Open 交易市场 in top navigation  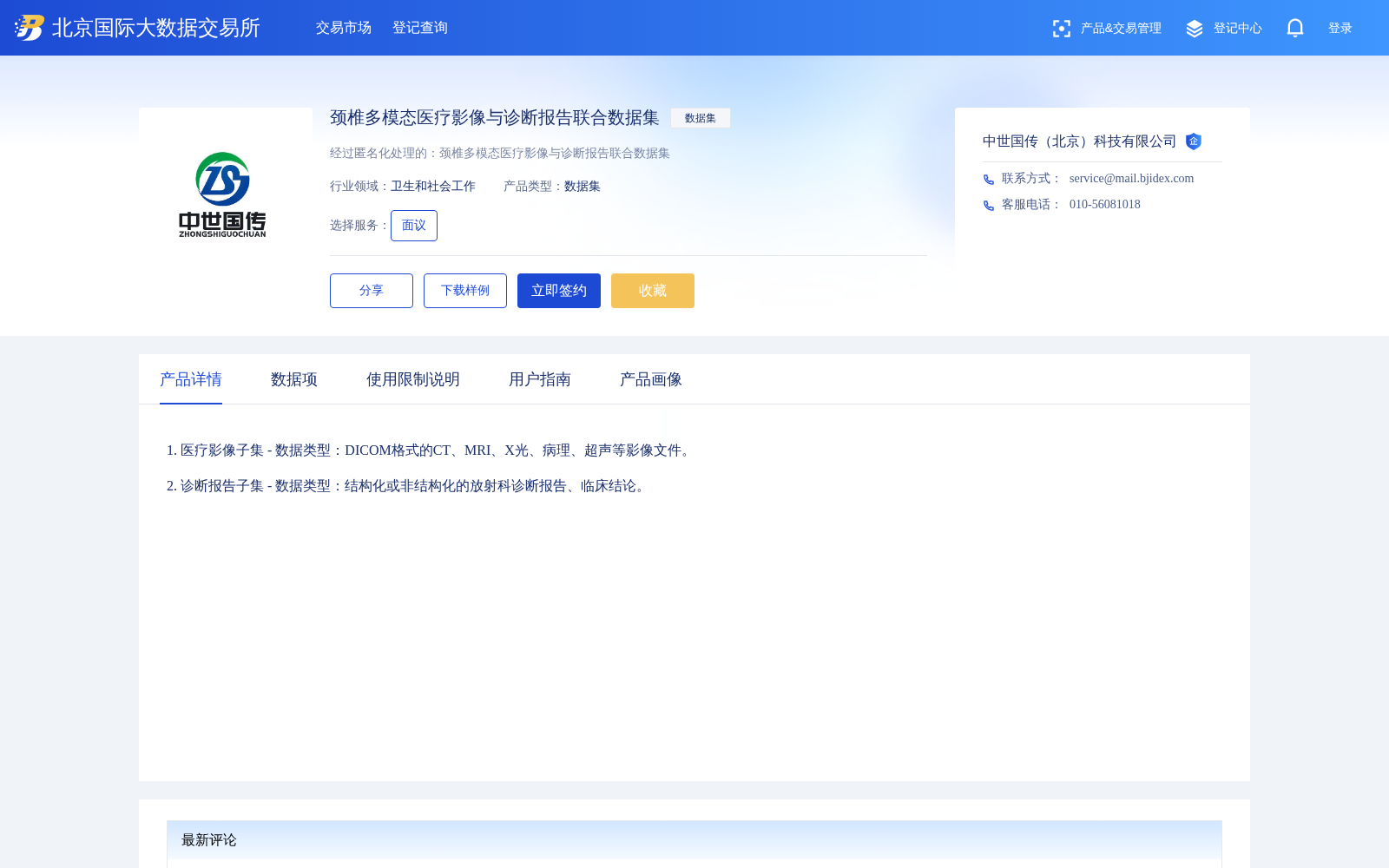click(344, 28)
